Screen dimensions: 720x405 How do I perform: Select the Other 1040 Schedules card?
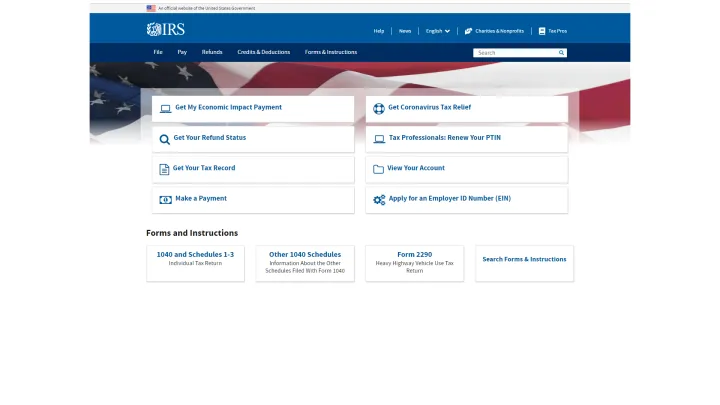tap(305, 263)
